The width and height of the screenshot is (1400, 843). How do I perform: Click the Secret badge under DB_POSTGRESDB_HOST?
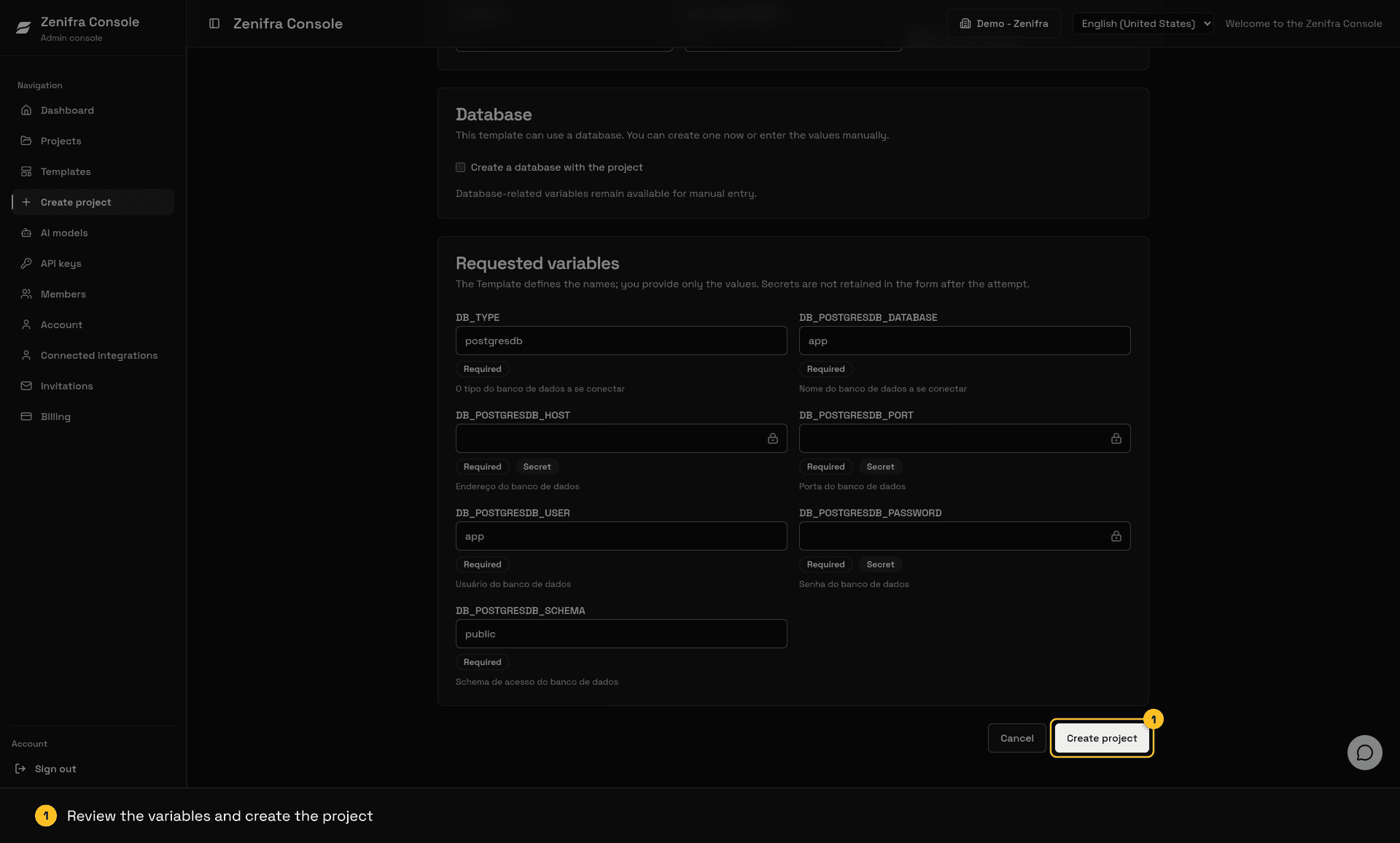[537, 467]
